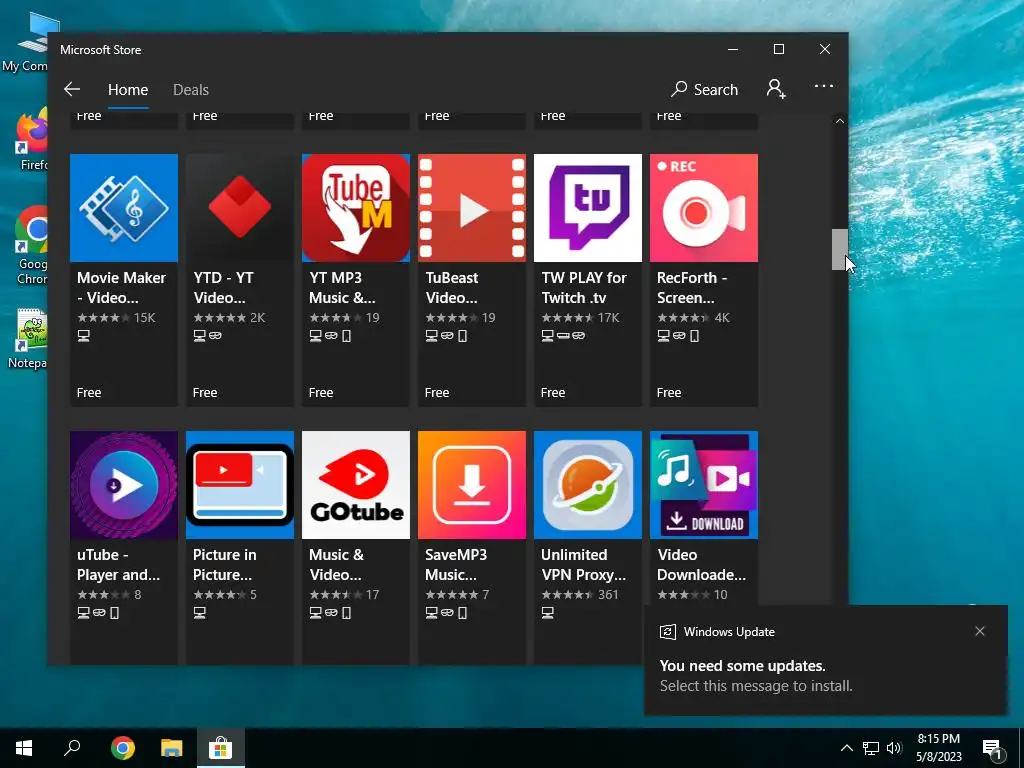Click the SaveMP3 Music title text
The image size is (1024, 768).
click(x=456, y=564)
